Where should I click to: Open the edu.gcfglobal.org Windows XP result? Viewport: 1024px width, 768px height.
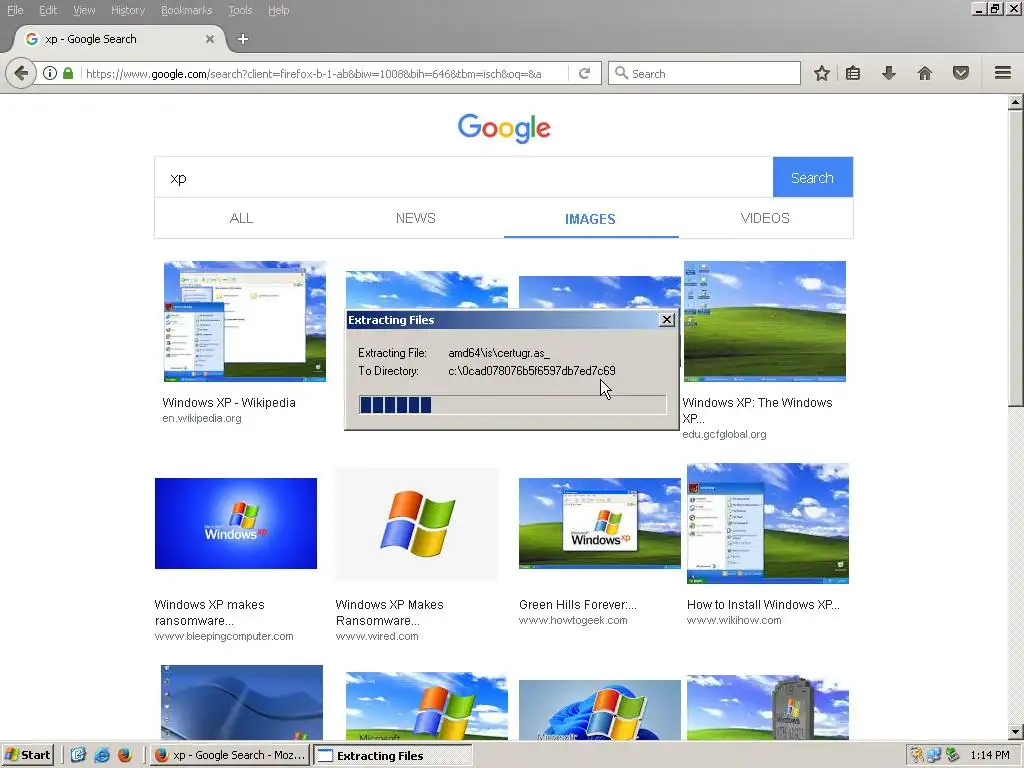pos(758,410)
